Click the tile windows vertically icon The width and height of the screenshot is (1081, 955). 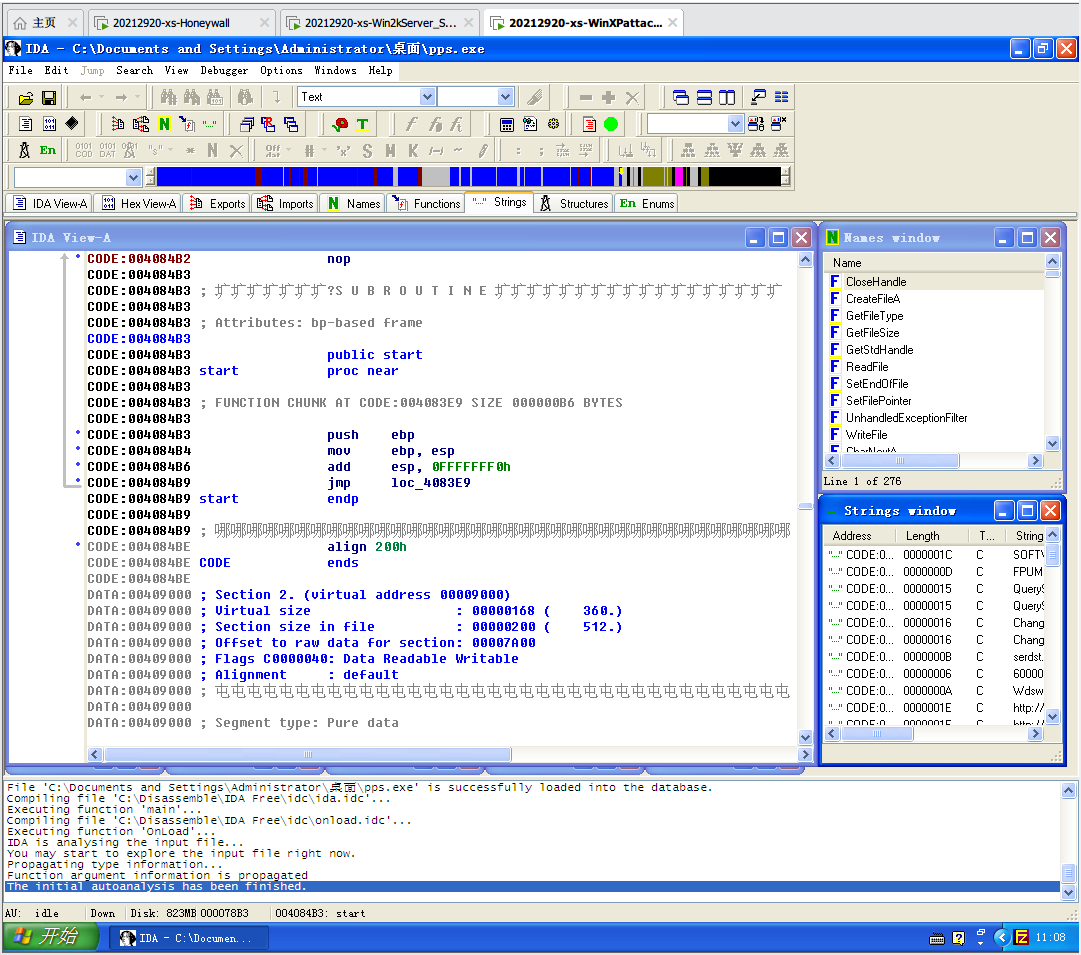[x=727, y=97]
